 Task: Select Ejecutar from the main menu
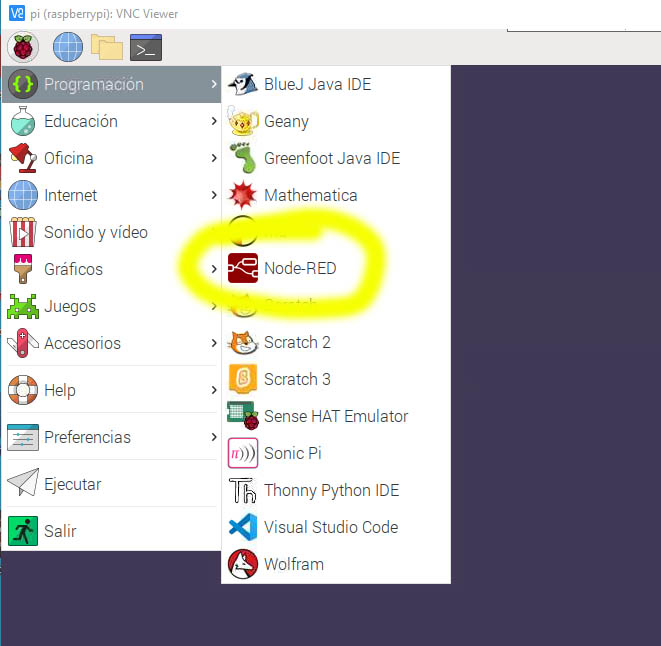112,484
